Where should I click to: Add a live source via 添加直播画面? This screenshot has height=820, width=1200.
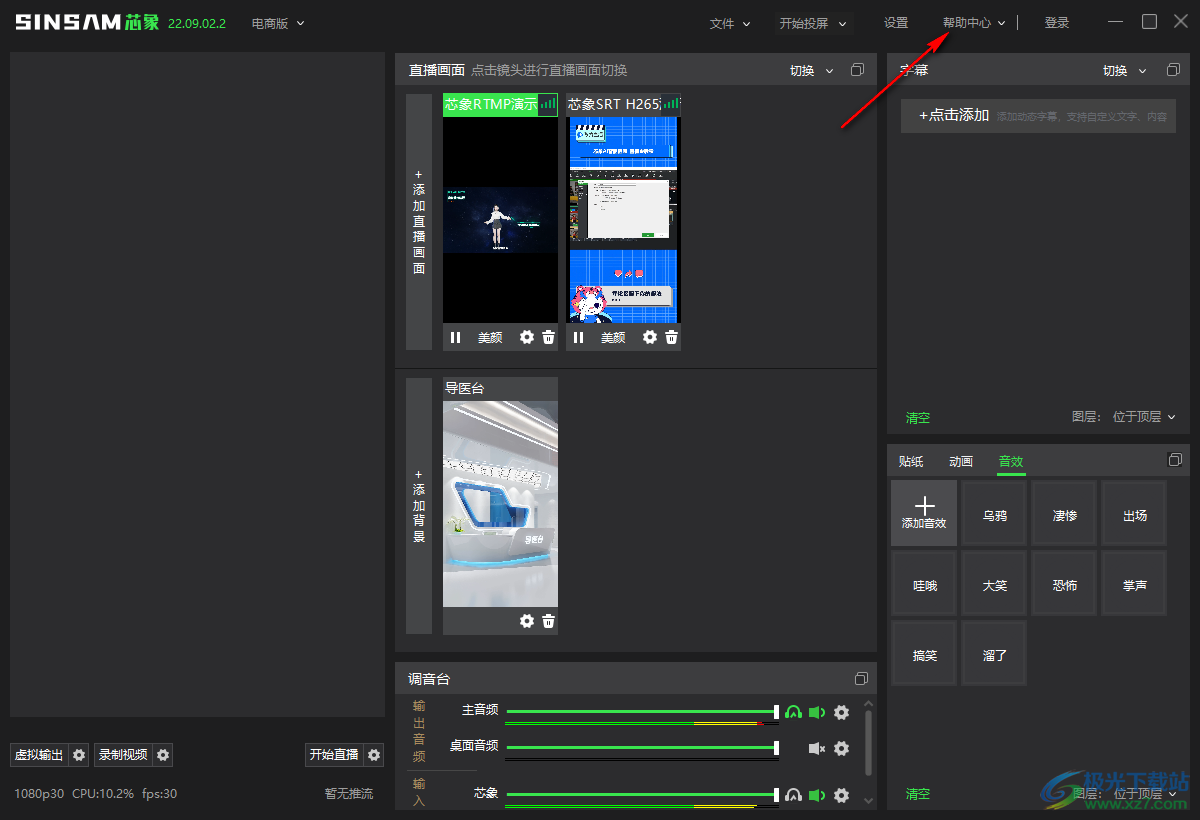click(419, 222)
